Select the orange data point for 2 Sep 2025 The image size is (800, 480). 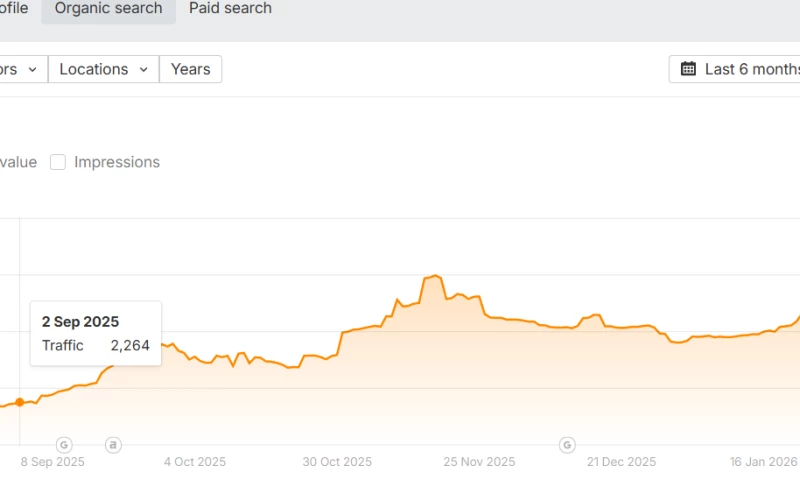point(20,402)
